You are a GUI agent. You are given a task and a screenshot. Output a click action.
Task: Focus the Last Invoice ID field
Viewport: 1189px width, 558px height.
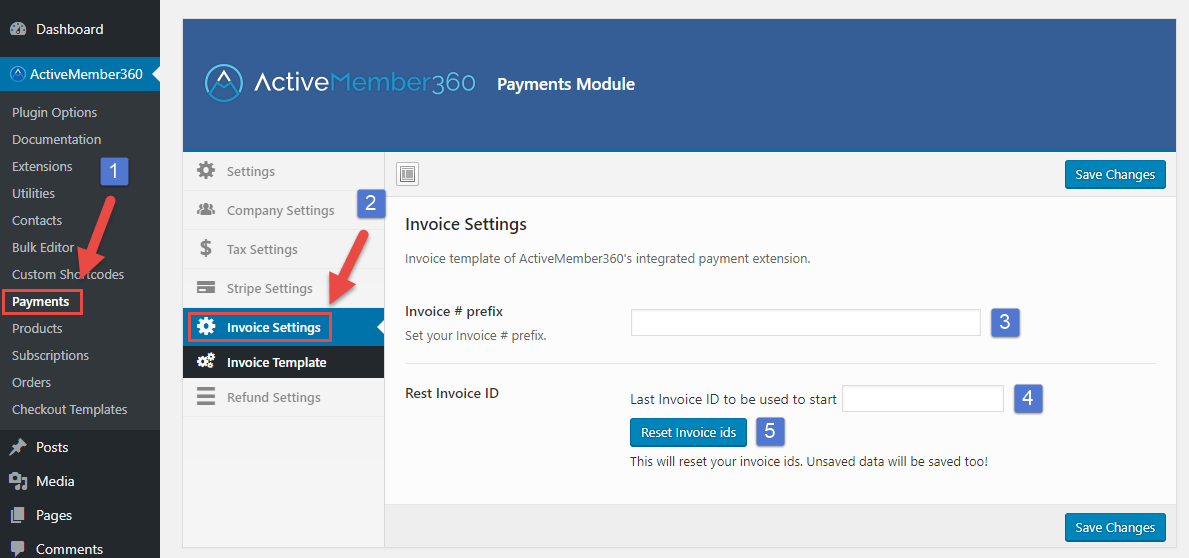(x=923, y=398)
